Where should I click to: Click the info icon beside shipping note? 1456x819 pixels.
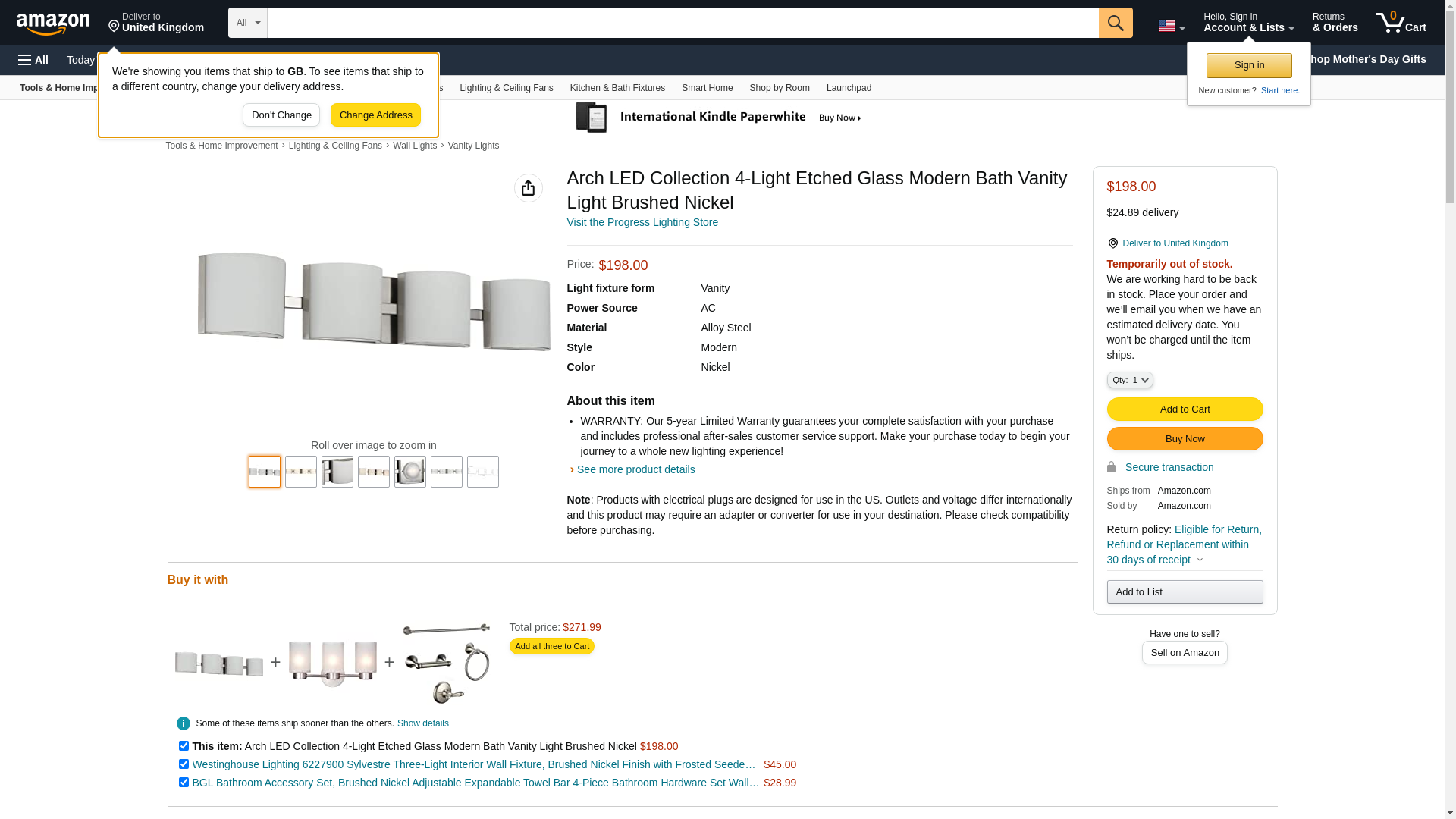(184, 723)
